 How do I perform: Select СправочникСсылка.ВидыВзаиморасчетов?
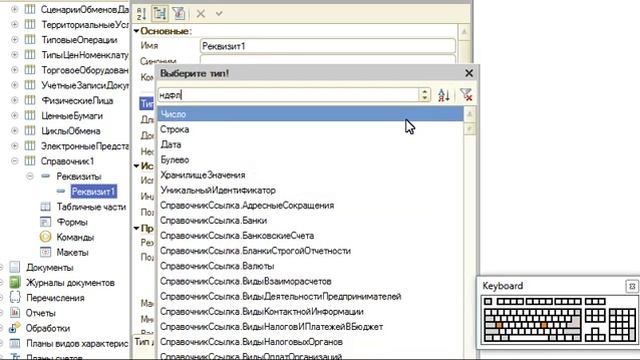pyautogui.click(x=310, y=281)
